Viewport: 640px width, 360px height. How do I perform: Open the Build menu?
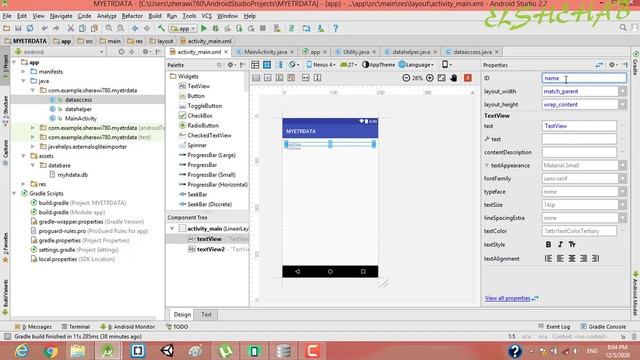155,16
